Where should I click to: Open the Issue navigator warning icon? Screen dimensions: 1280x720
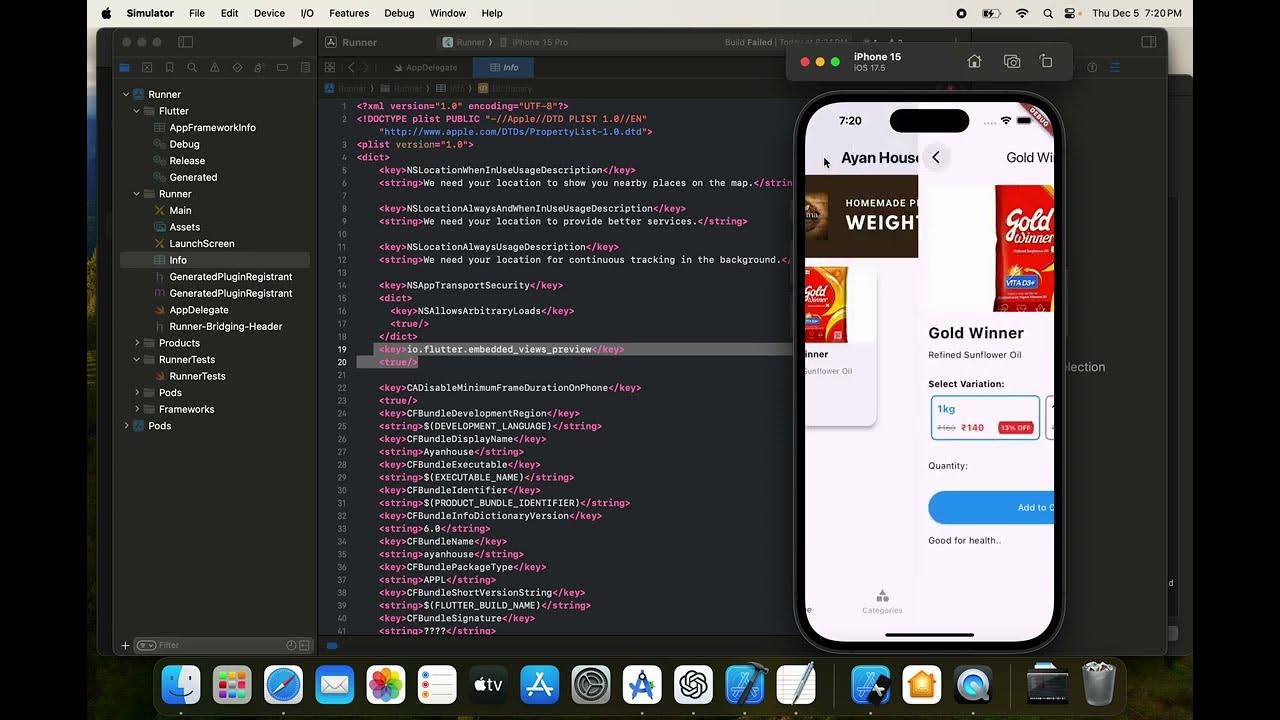pyautogui.click(x=214, y=68)
